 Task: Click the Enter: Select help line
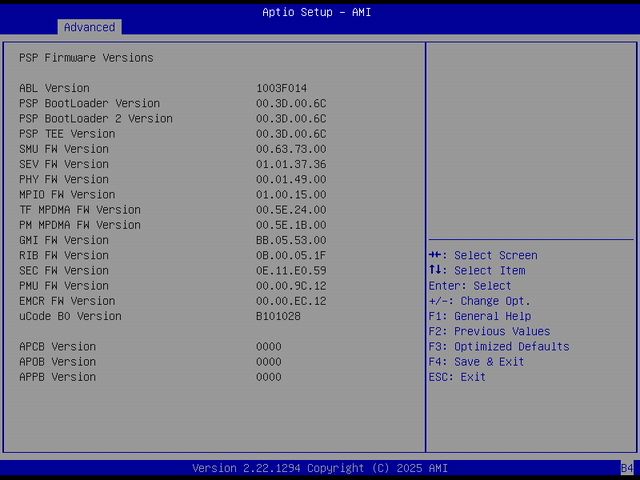(470, 286)
